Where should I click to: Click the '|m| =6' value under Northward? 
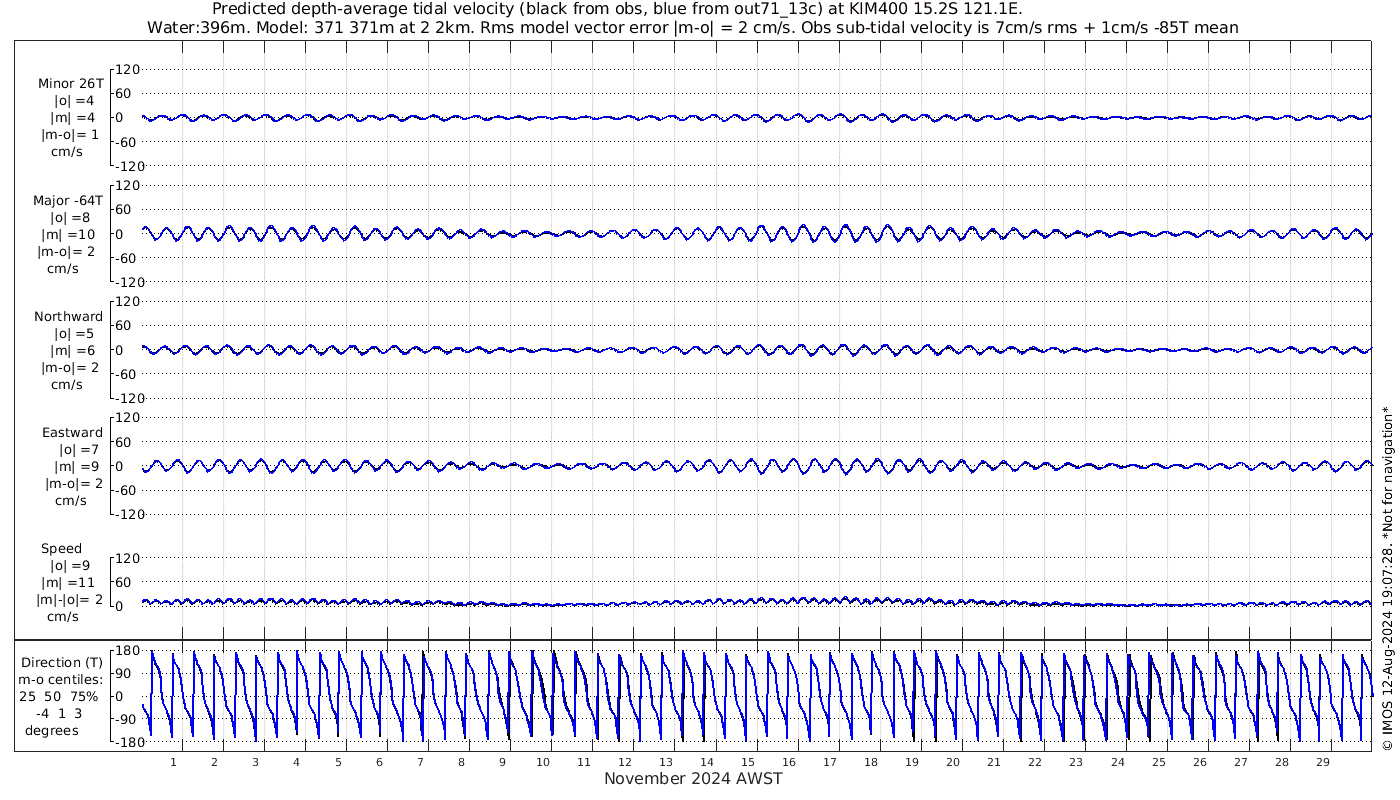[x=73, y=351]
